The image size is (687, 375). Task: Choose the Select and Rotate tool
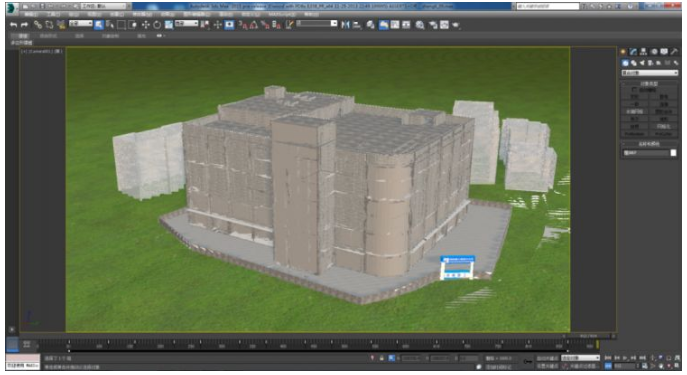pos(157,25)
